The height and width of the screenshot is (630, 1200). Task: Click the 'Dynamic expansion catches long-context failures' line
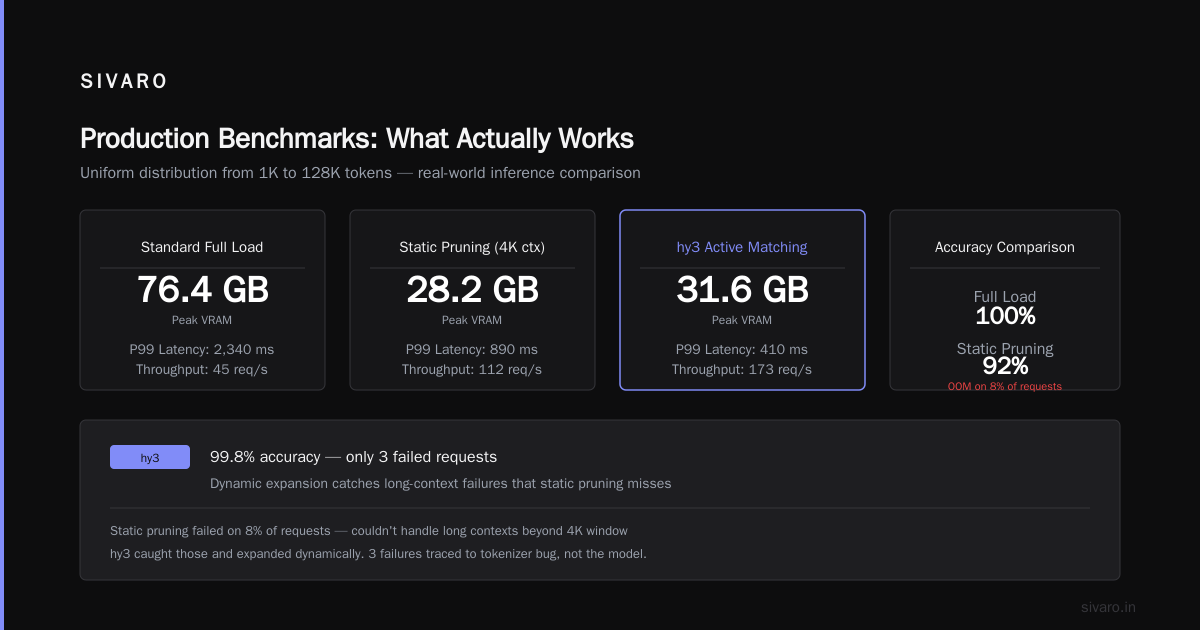tap(440, 484)
